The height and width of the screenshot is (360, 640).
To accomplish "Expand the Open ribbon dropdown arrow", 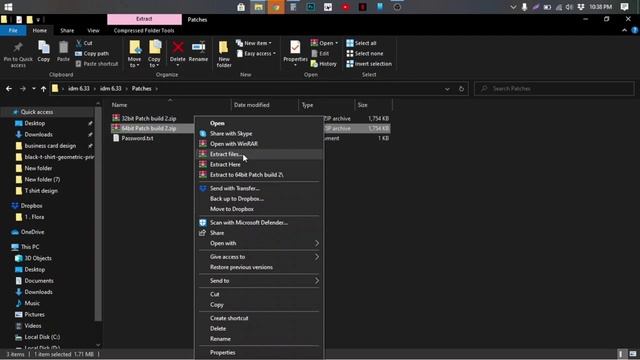I will [x=336, y=43].
